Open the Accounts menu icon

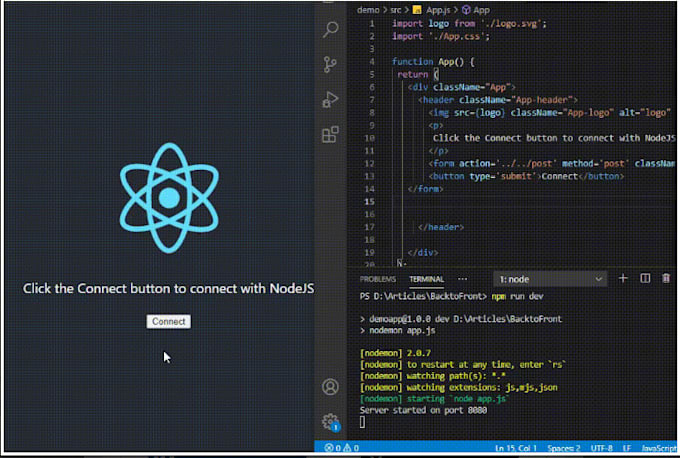pyautogui.click(x=330, y=386)
